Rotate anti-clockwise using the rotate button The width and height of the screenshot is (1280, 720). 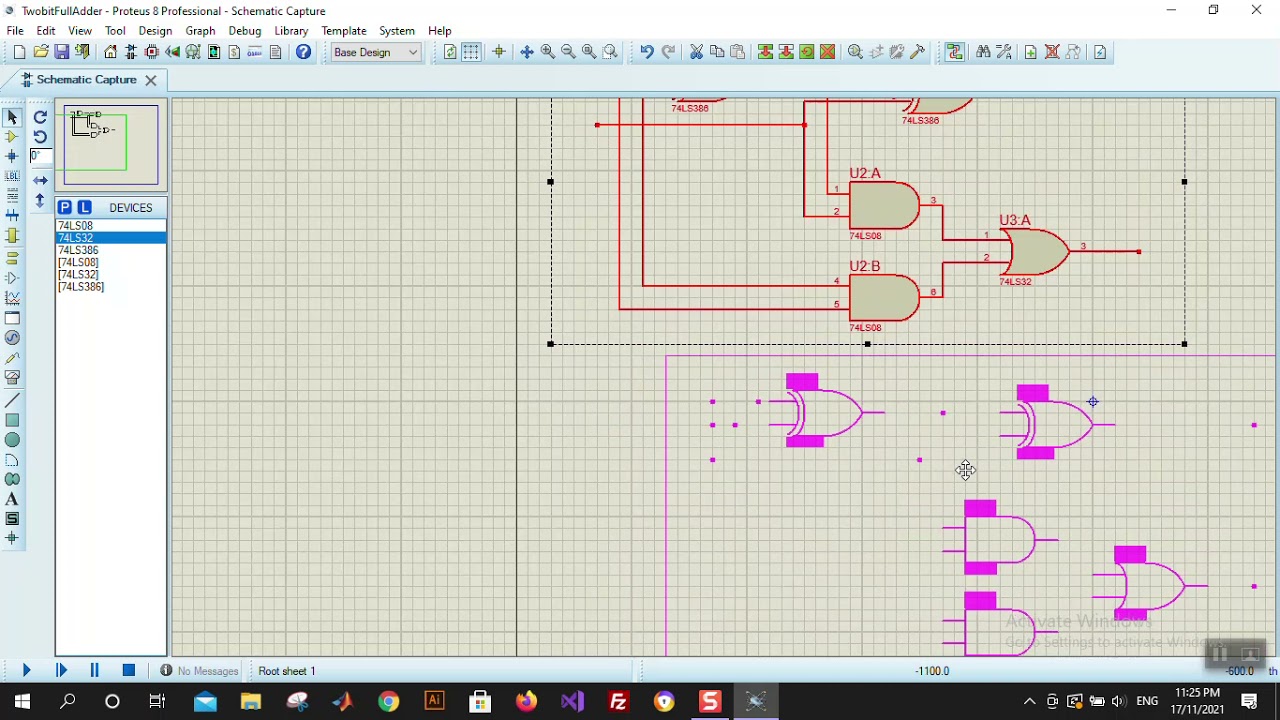(x=40, y=137)
